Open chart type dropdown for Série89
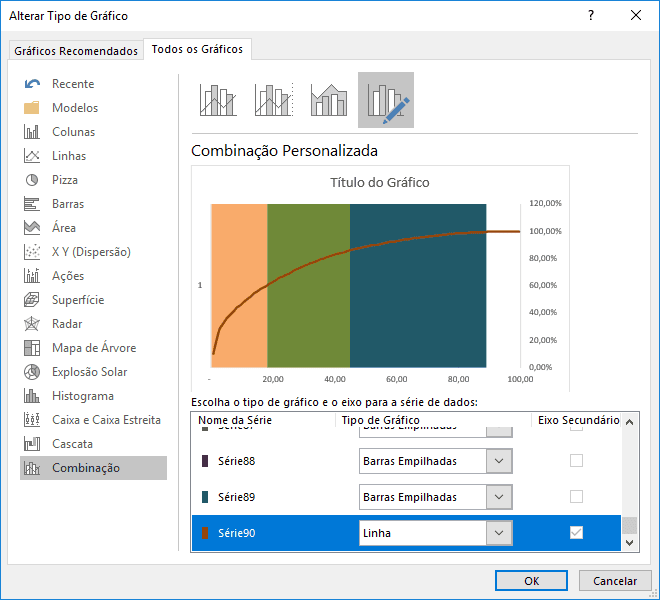 coord(499,497)
